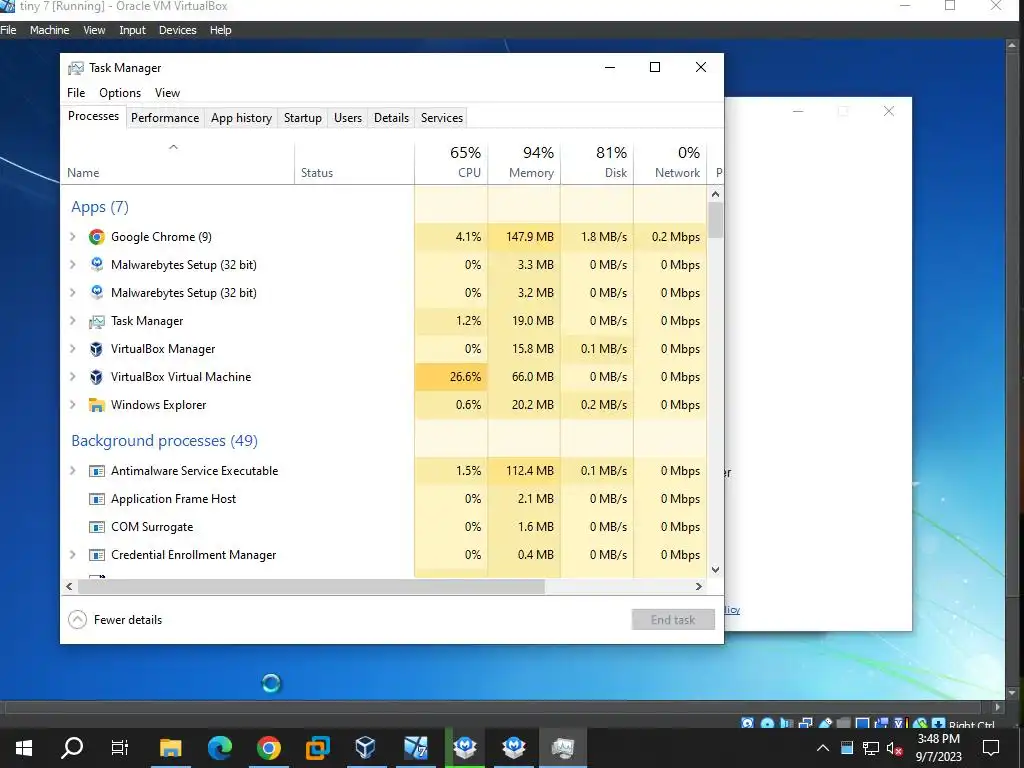Click the process list vertical scrollbar thumb

(716, 220)
